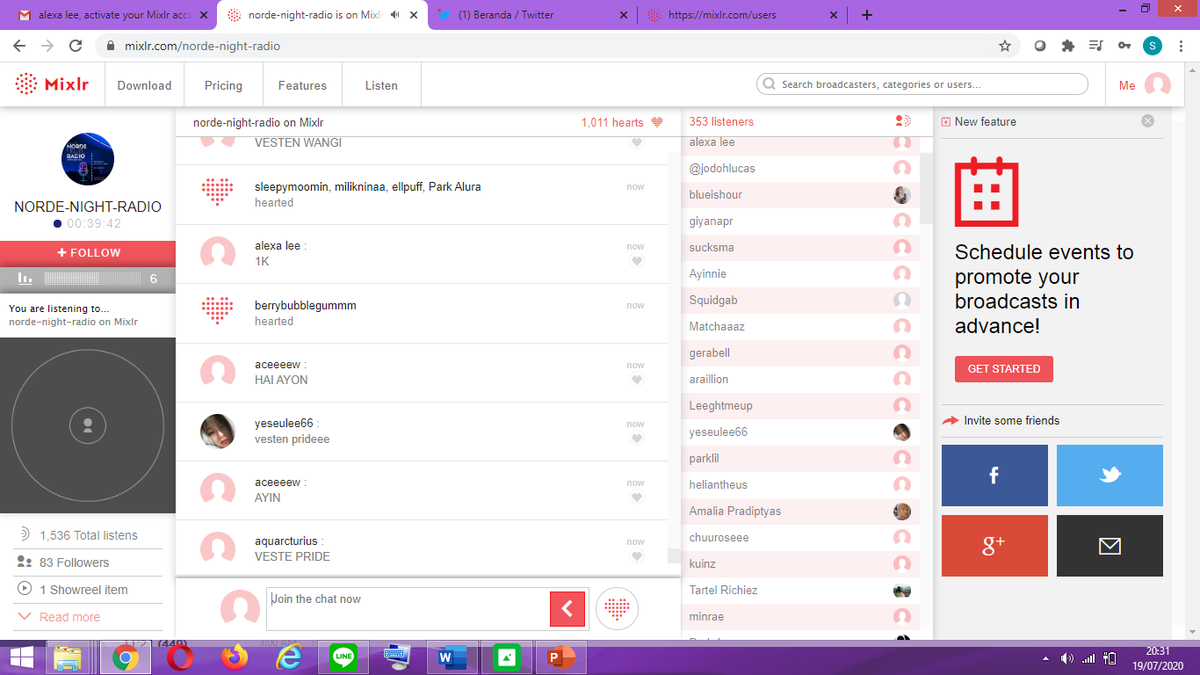Open the Pricing menu item

(223, 85)
